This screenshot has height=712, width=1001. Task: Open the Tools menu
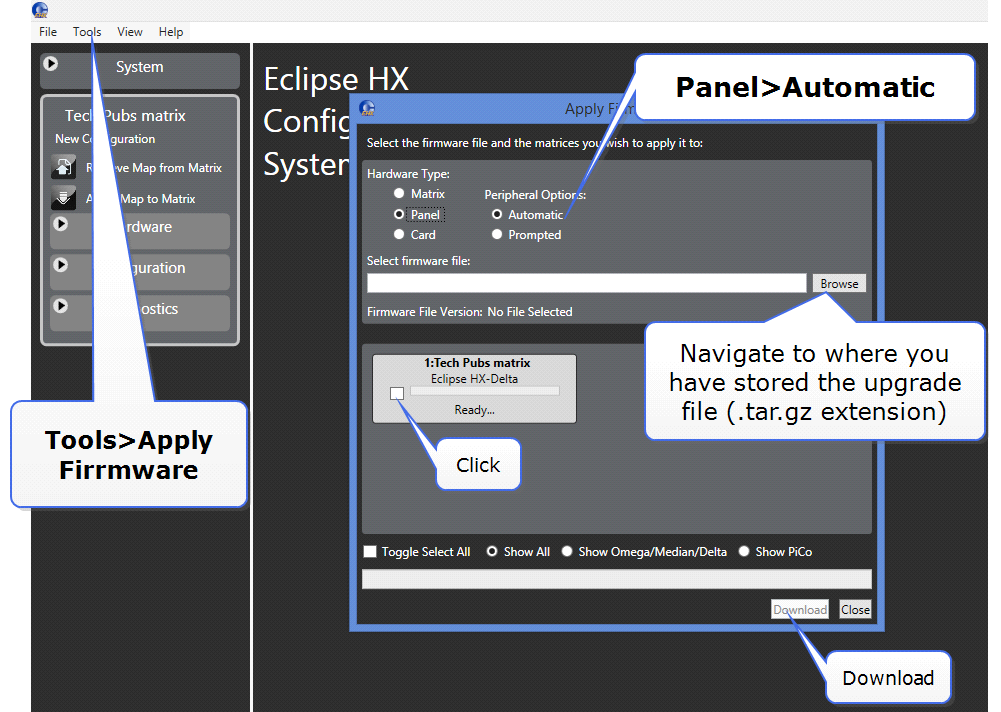(87, 32)
